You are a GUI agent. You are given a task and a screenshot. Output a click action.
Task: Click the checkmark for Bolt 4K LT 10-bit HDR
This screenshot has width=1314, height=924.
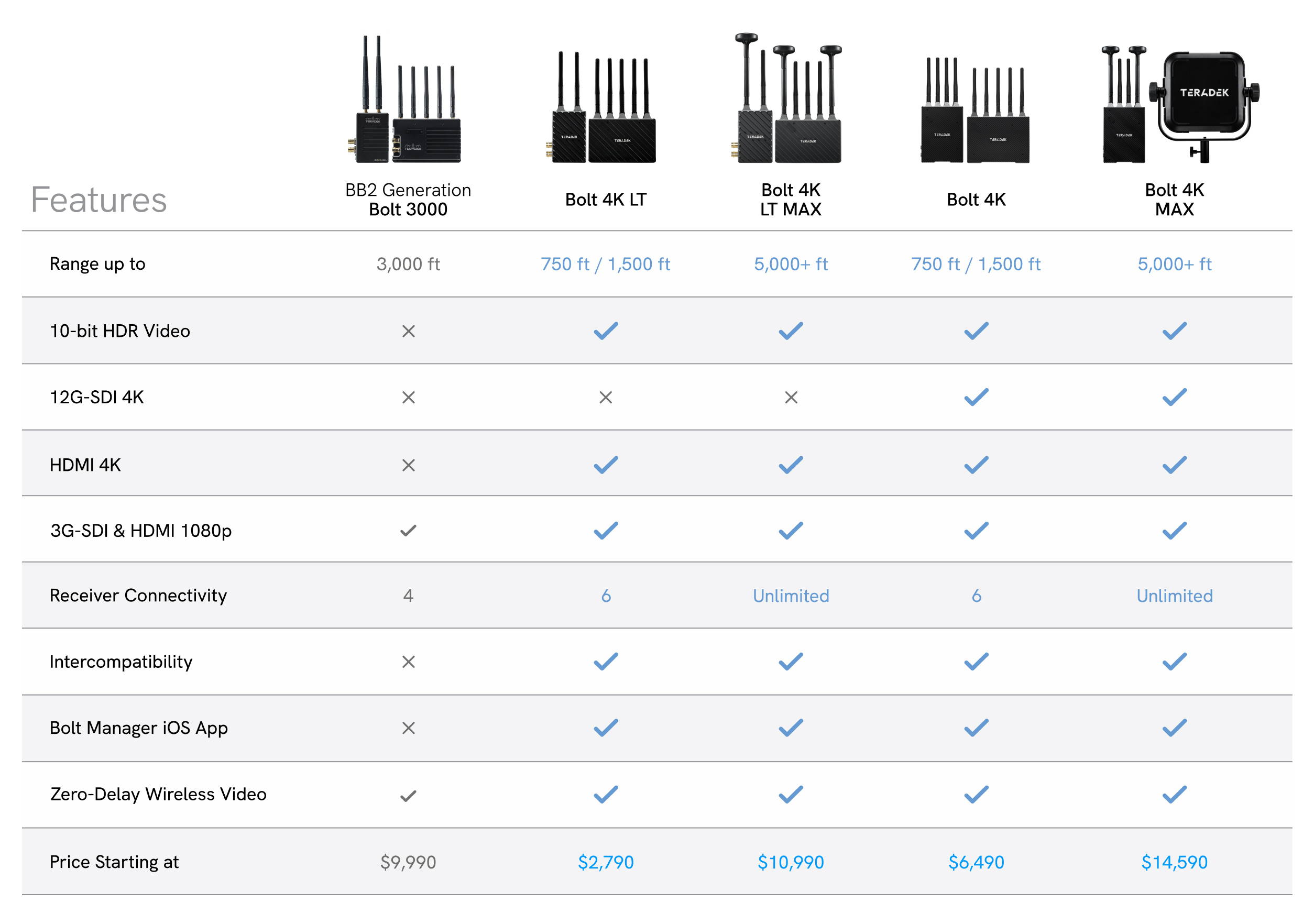pyautogui.click(x=606, y=331)
